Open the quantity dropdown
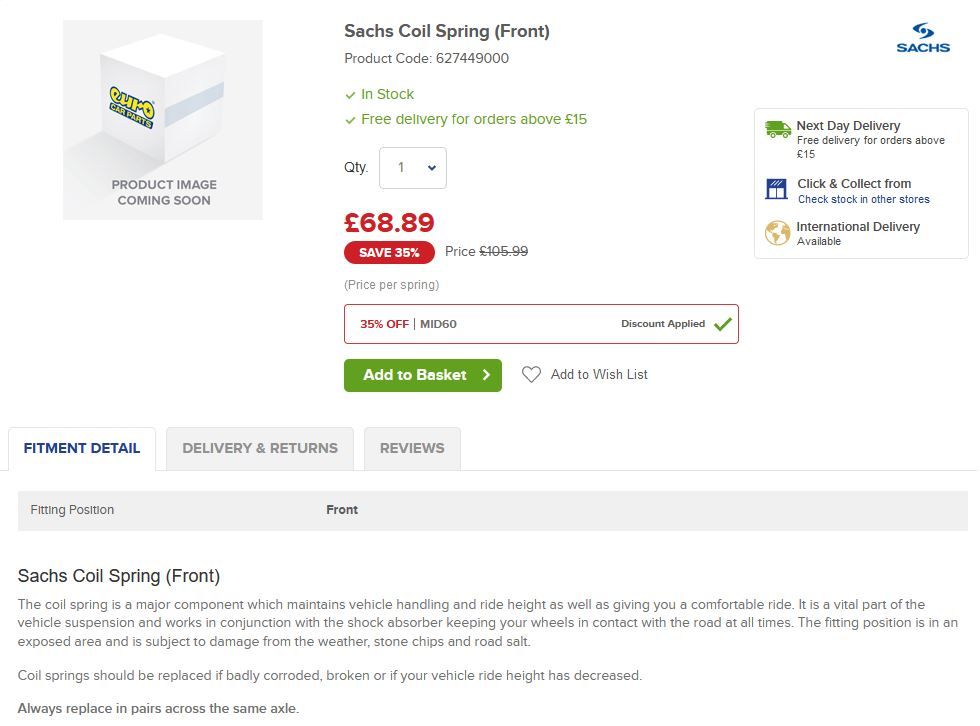Screen dimensions: 980x726 (413, 168)
